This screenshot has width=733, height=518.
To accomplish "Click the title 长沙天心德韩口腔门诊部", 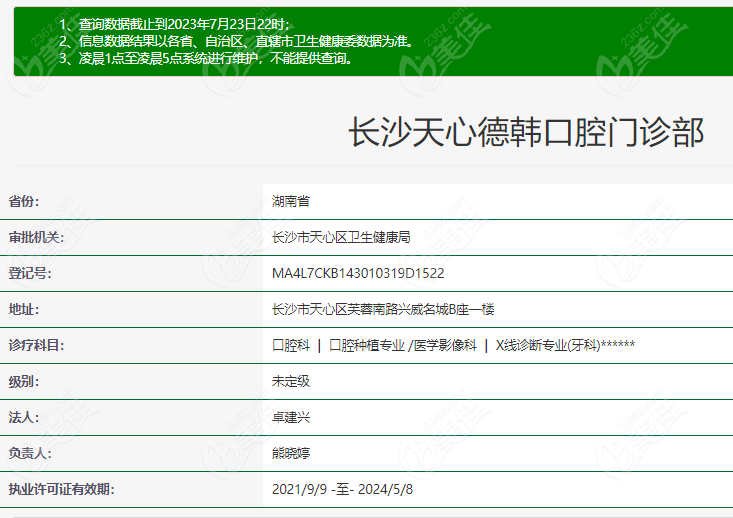I will (525, 133).
